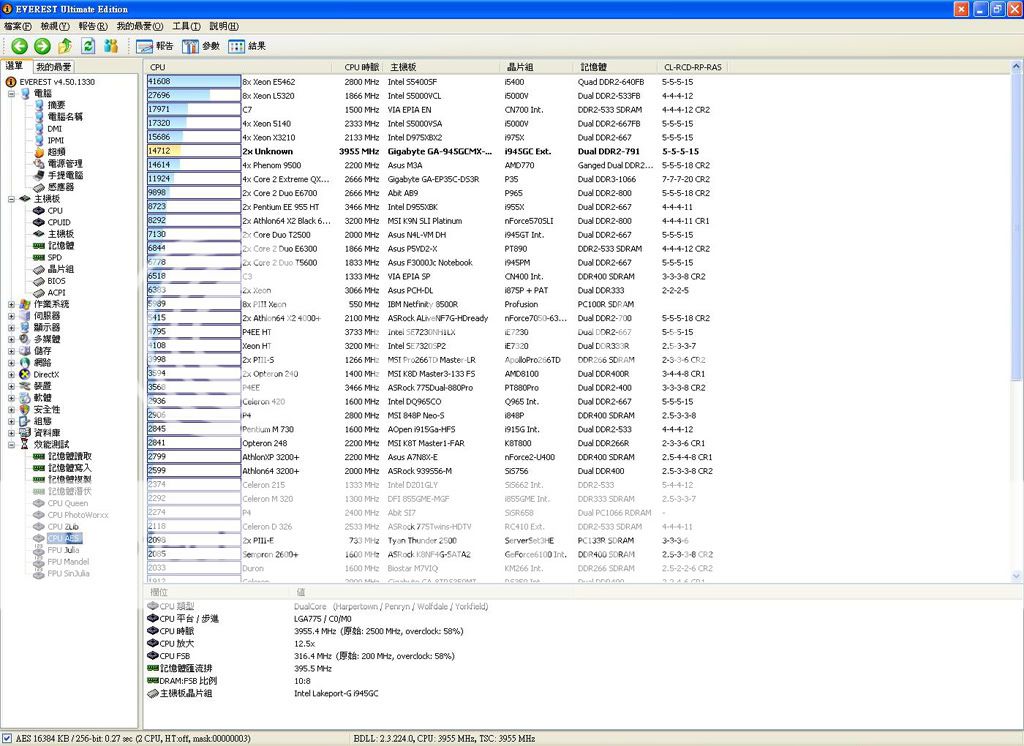Select the 記憶體讀取 benchmark
This screenshot has height=746, width=1024.
pos(69,456)
